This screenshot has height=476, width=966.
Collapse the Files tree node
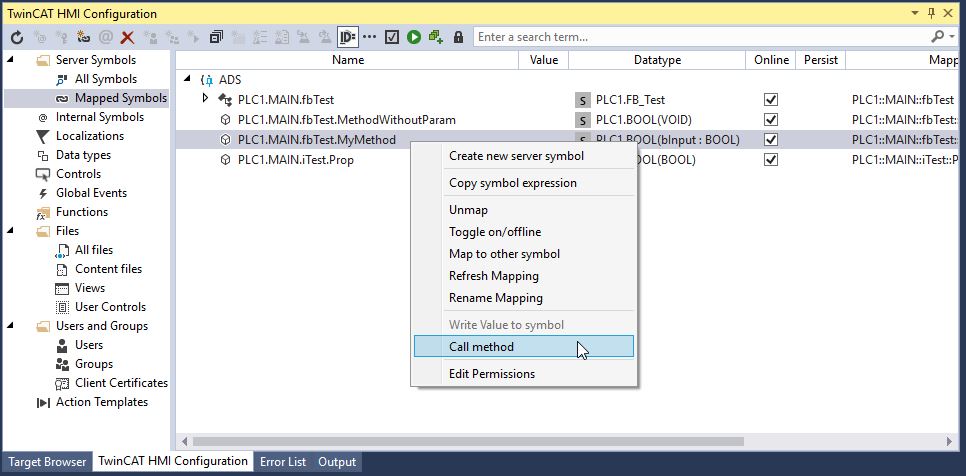tap(10, 230)
